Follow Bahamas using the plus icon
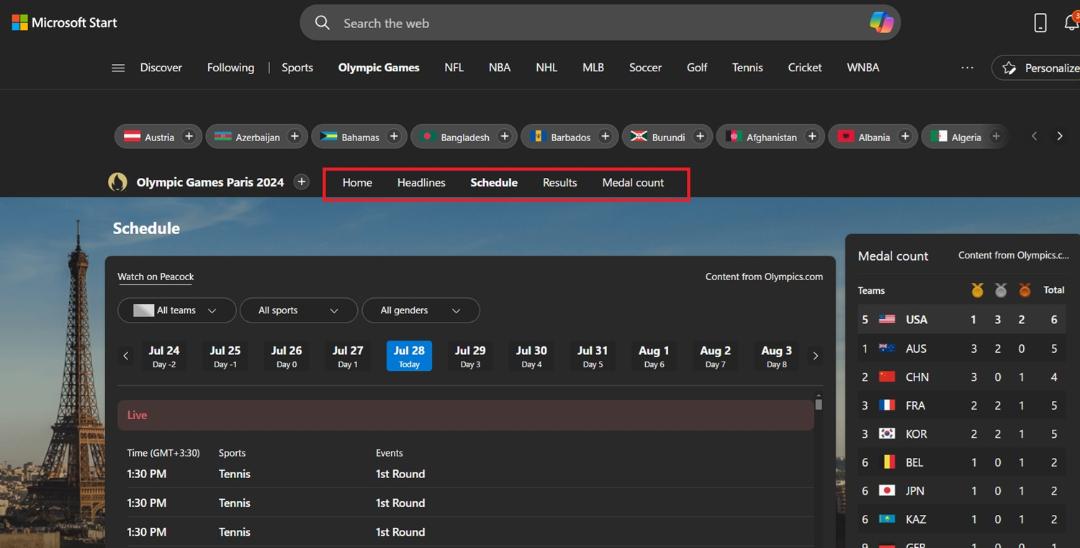Screen dimensions: 1080x548 click(394, 136)
